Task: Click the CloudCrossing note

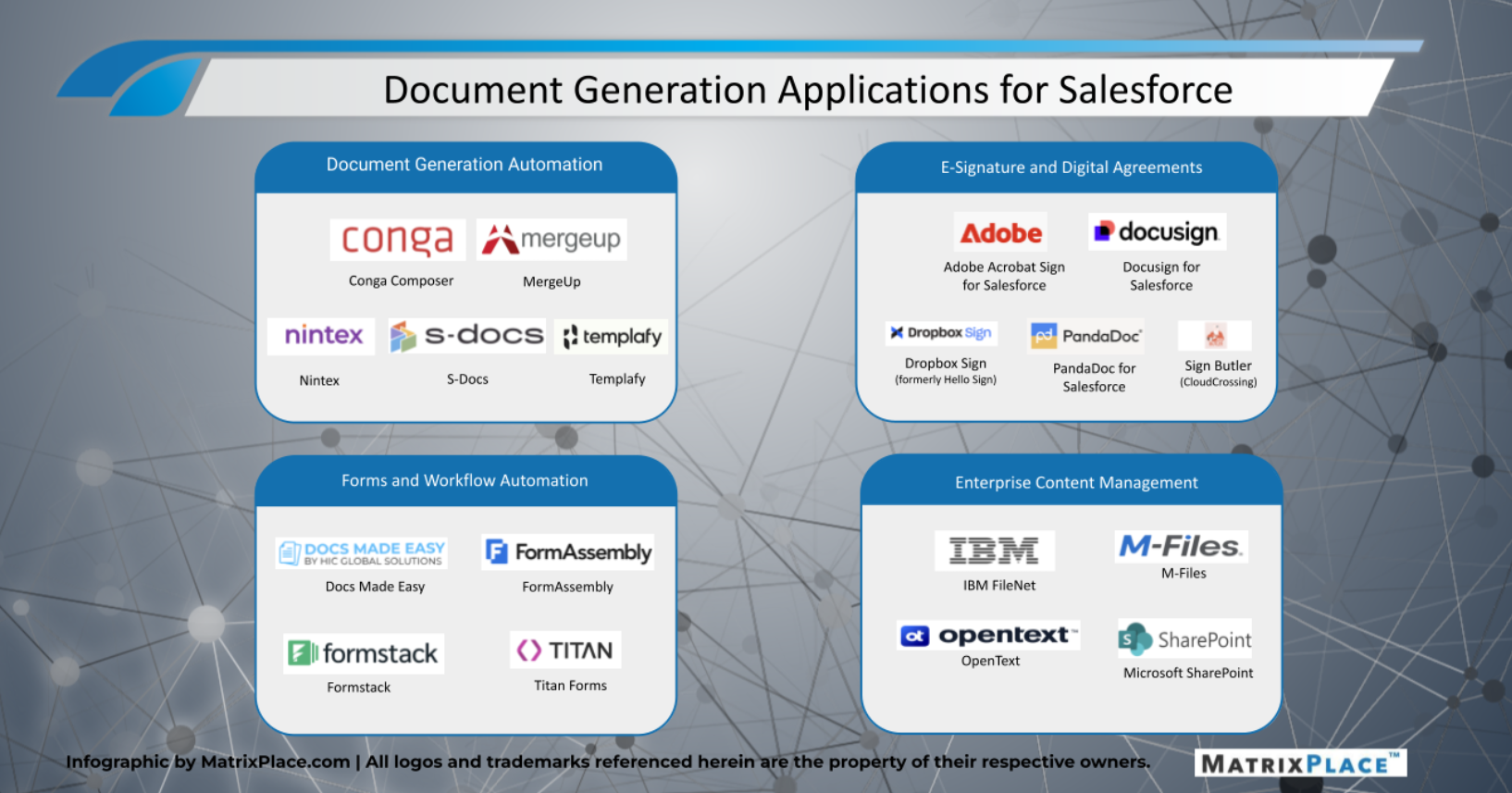Action: coord(1218,382)
